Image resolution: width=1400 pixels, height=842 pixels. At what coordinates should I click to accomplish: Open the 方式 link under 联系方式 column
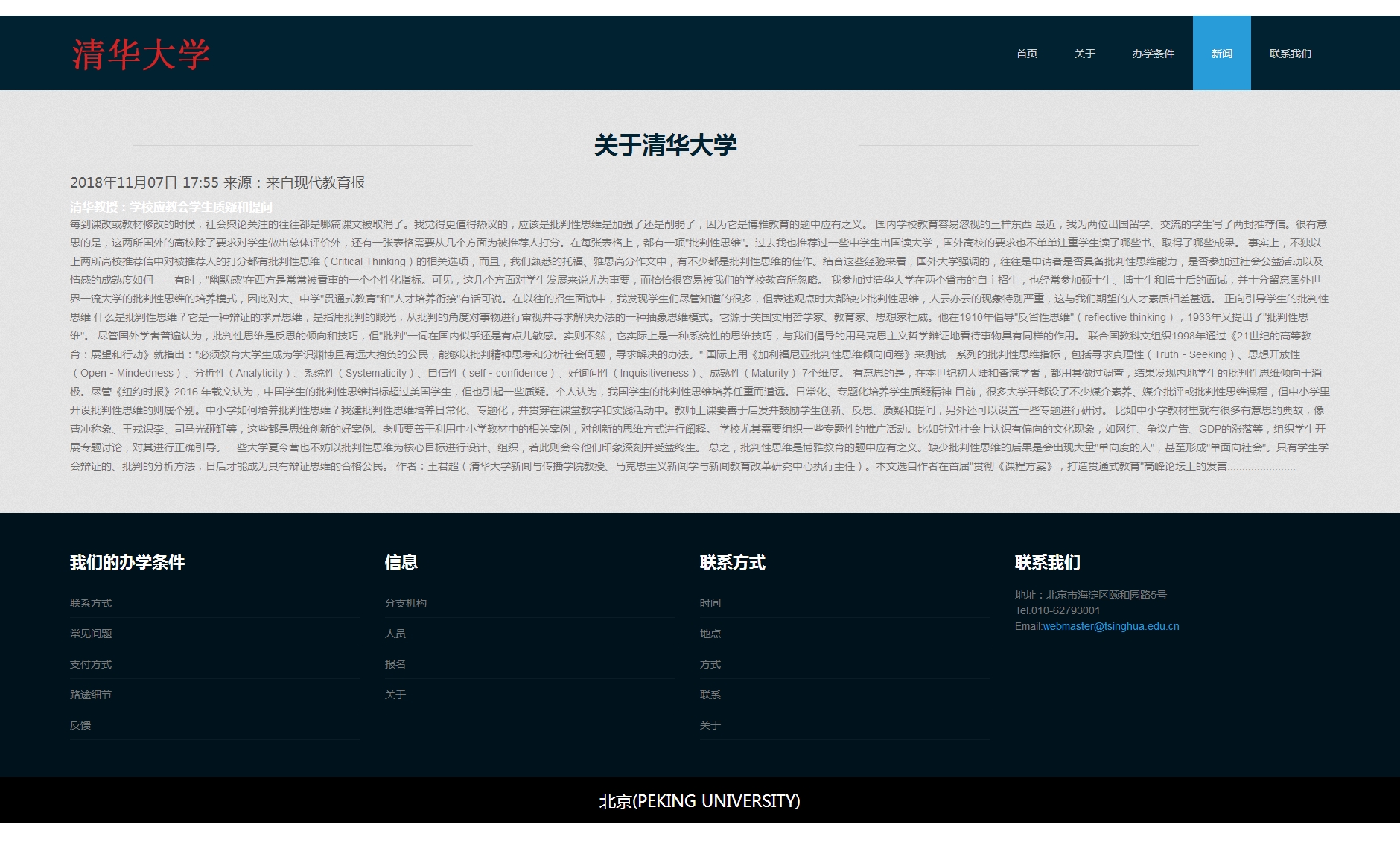pyautogui.click(x=710, y=664)
